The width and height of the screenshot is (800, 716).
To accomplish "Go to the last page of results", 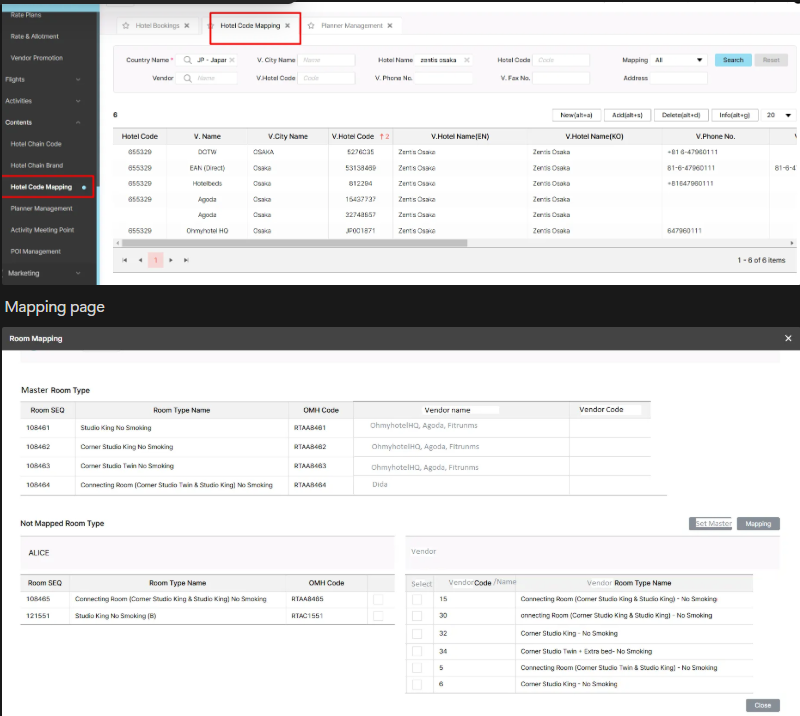I will tap(187, 260).
